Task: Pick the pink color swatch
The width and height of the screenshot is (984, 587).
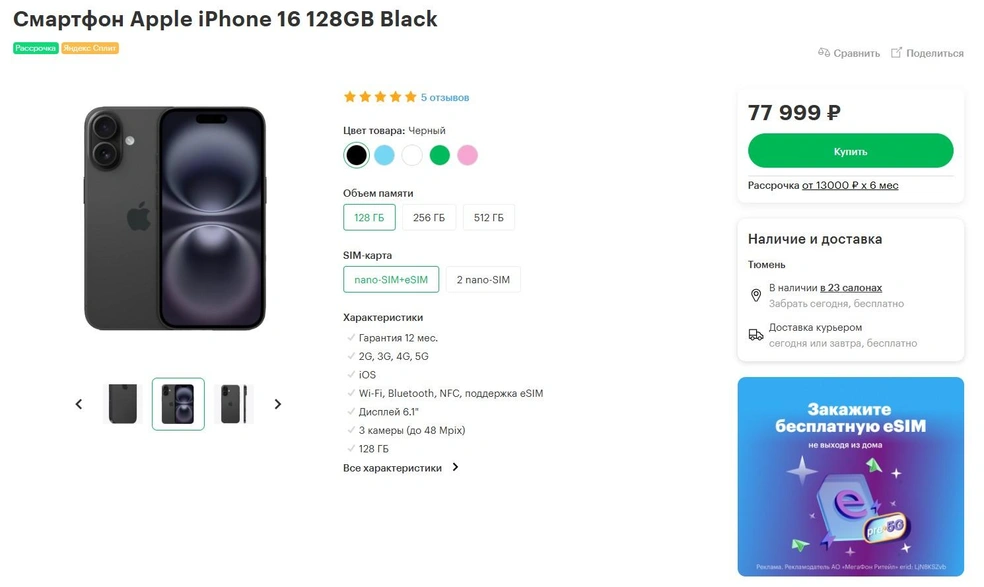Action: (x=467, y=155)
